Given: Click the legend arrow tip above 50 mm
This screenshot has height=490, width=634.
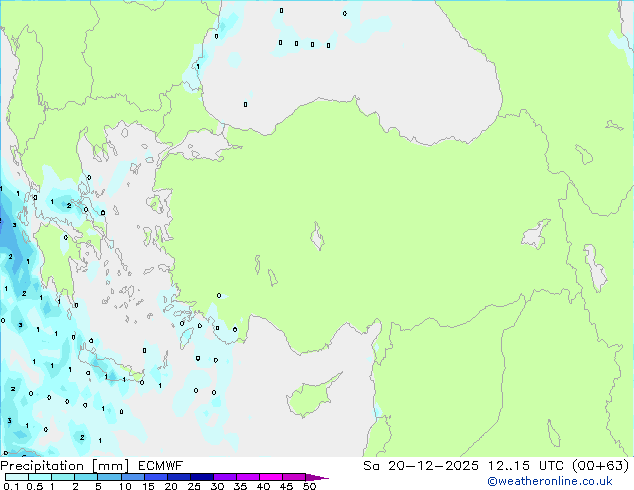Looking at the screenshot, I should (x=317, y=478).
